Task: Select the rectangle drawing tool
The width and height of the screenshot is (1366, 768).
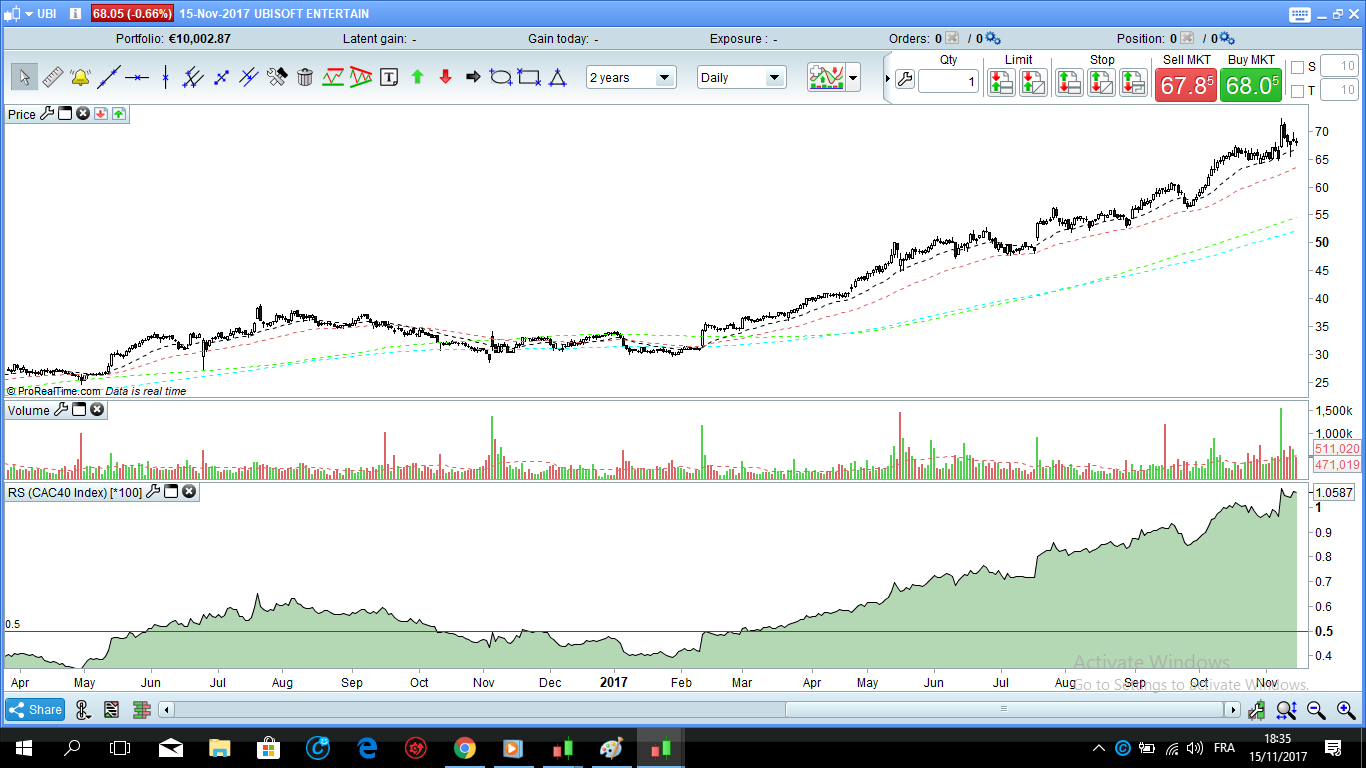Action: click(529, 77)
